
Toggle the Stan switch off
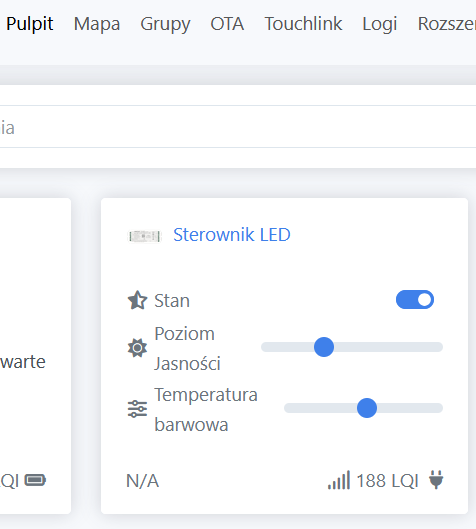click(x=415, y=300)
